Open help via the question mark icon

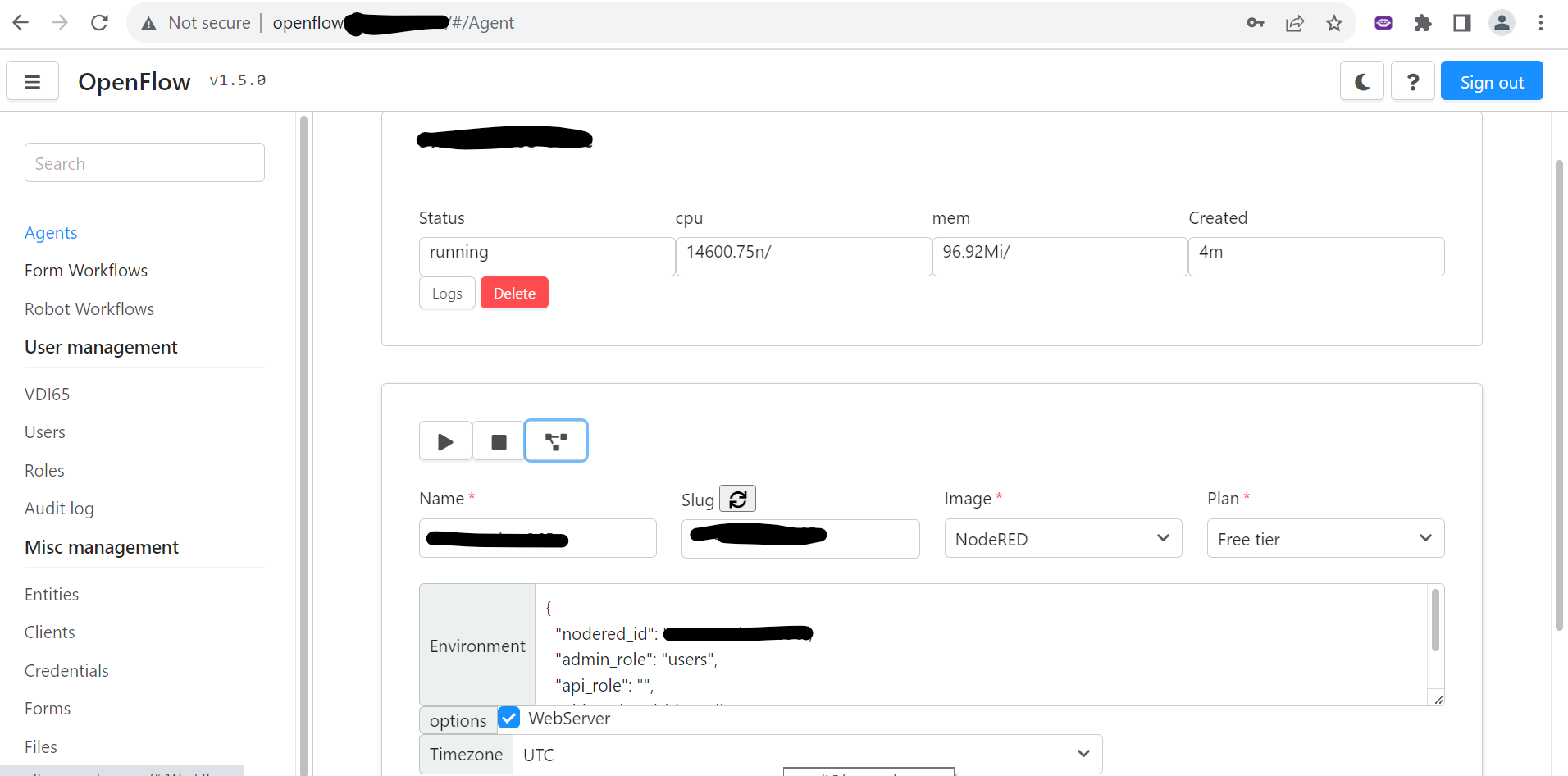pyautogui.click(x=1413, y=81)
